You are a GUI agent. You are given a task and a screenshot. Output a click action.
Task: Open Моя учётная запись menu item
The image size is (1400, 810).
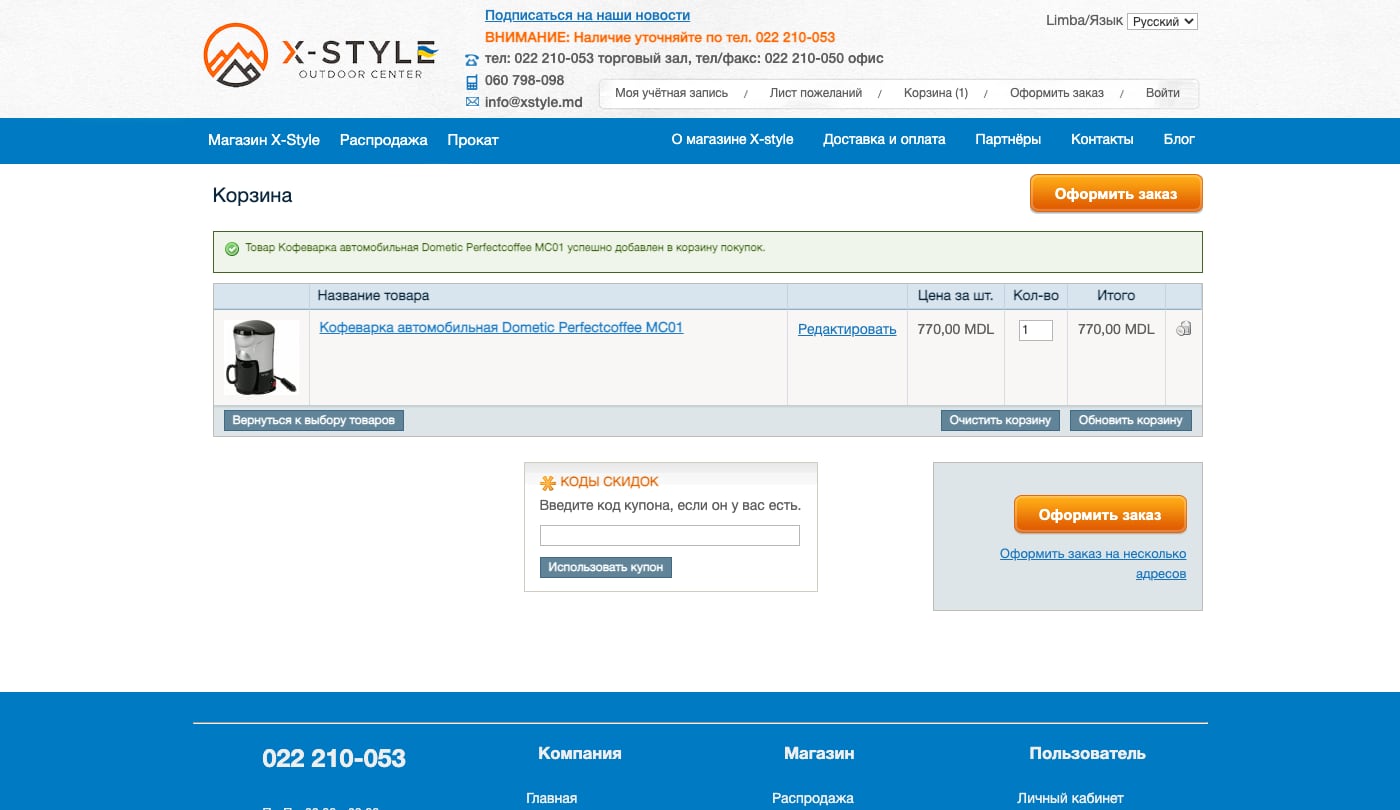[671, 93]
